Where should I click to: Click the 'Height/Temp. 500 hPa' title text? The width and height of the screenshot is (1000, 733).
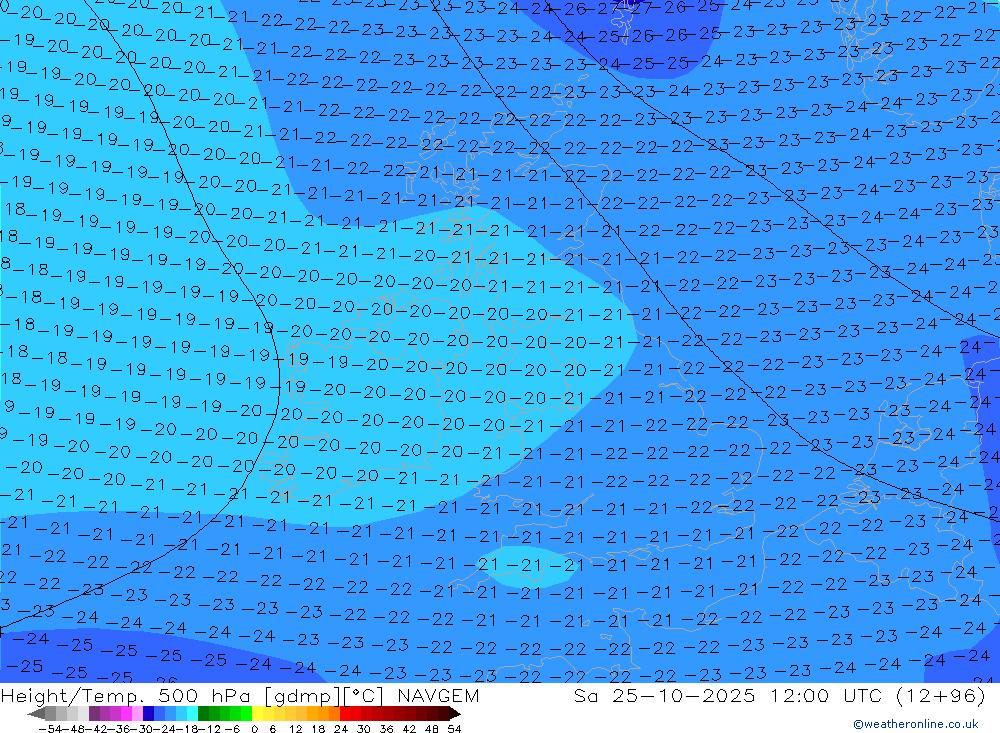(128, 695)
